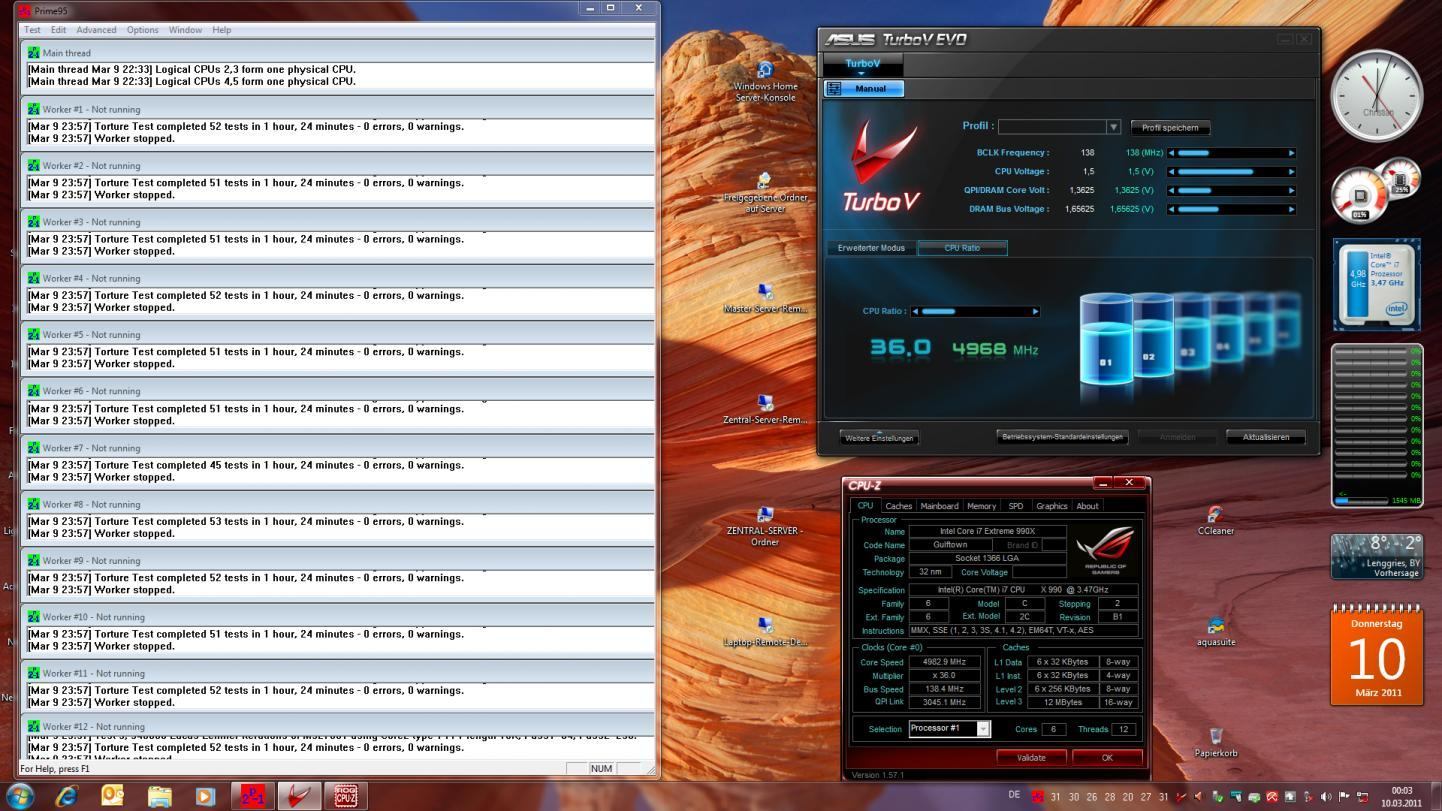Screen dimensions: 1442x811
Task: Increase CPU Ratio with right arrow
Action: tap(1035, 311)
